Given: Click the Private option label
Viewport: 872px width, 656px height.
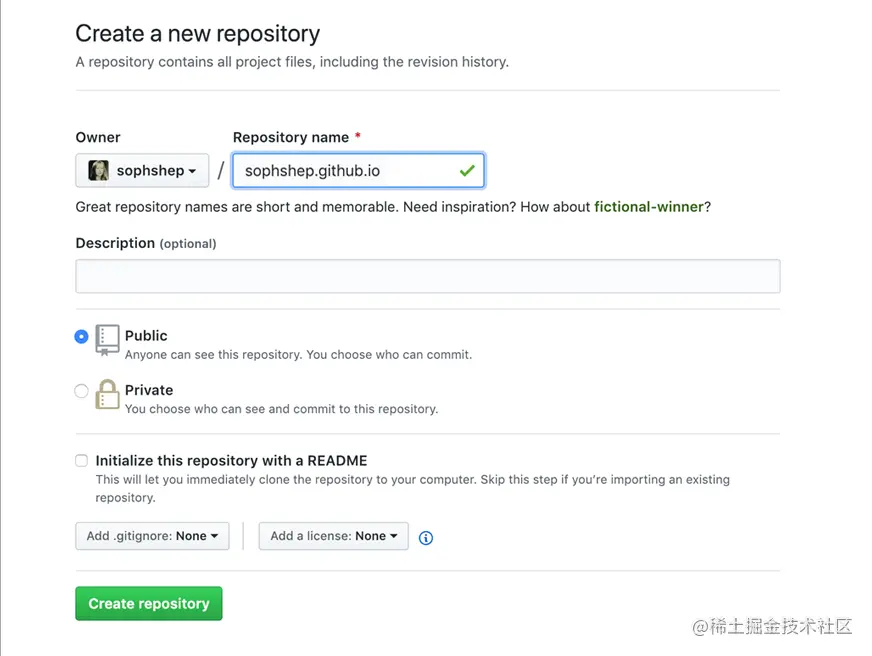Looking at the screenshot, I should (149, 390).
